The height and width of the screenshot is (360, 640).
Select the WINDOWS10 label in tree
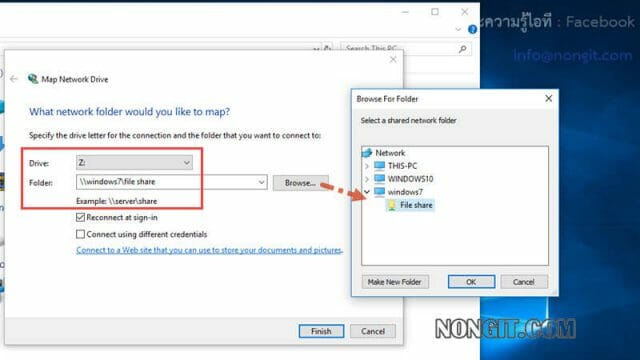410,179
